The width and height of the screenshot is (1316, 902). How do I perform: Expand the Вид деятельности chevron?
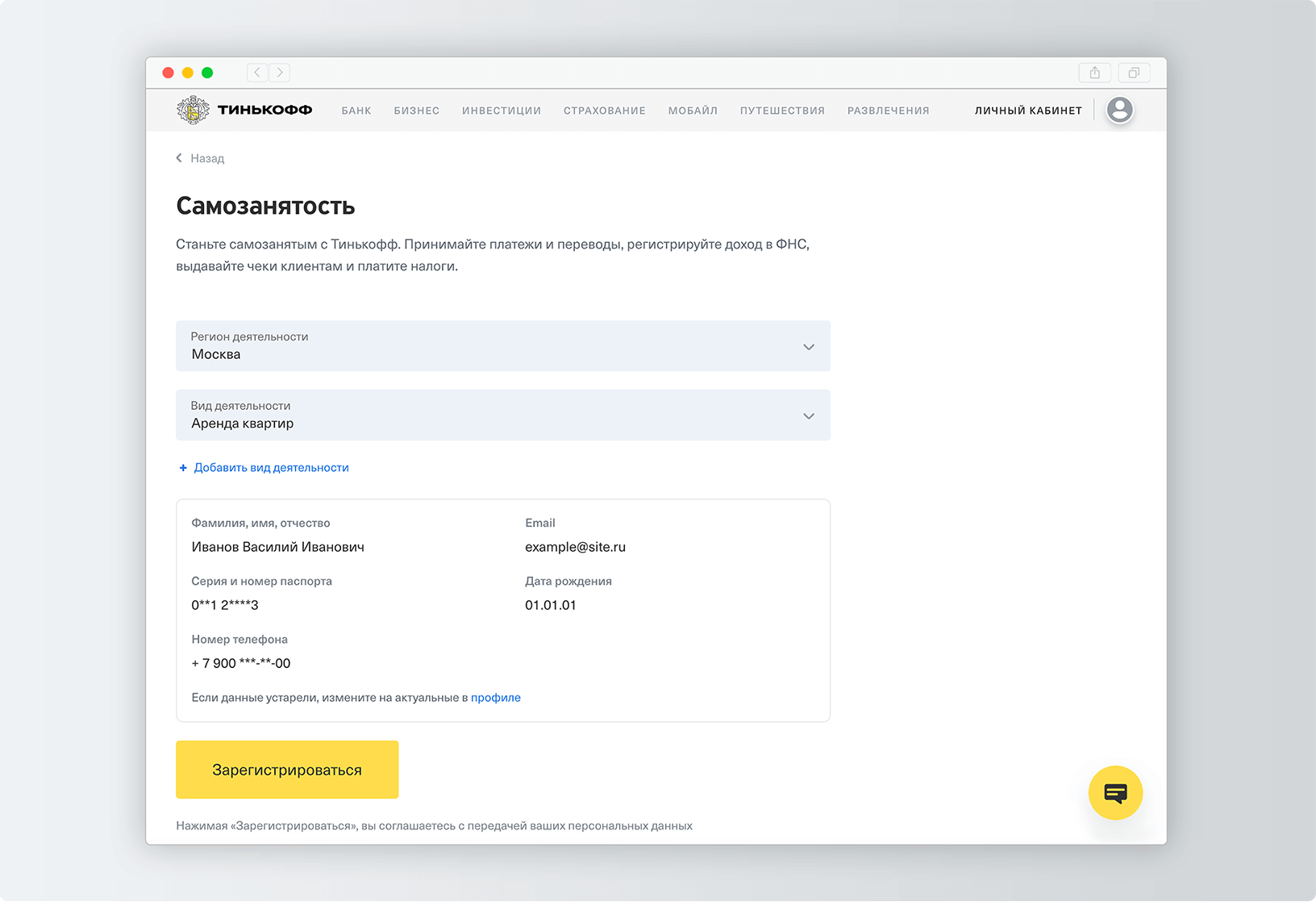(x=809, y=416)
